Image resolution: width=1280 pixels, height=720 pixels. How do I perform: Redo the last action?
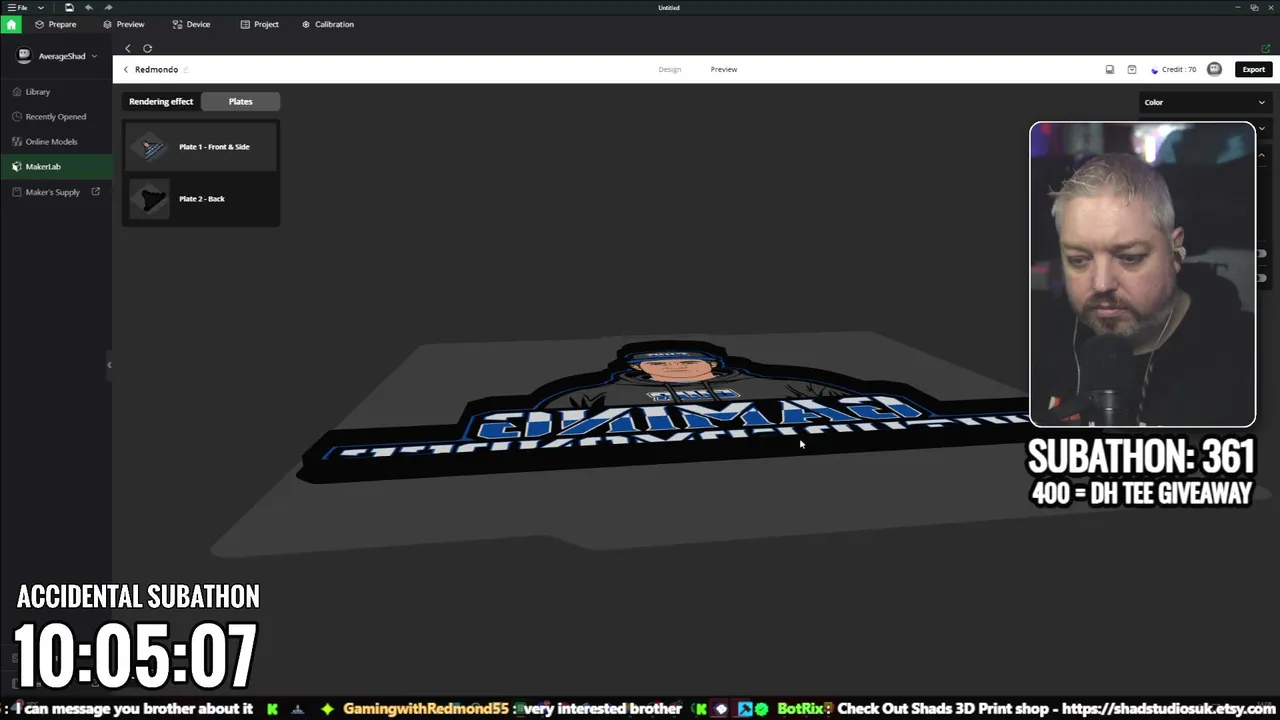click(108, 7)
